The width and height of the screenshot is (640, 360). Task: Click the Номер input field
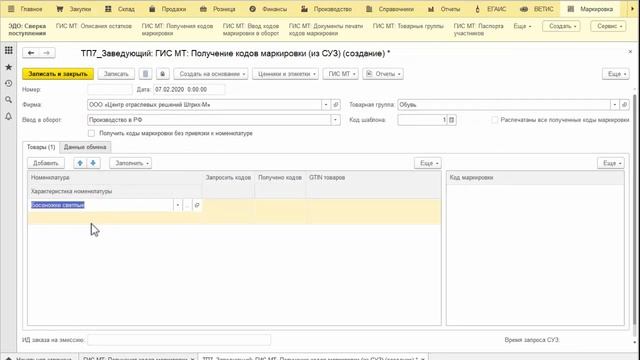(x=110, y=89)
